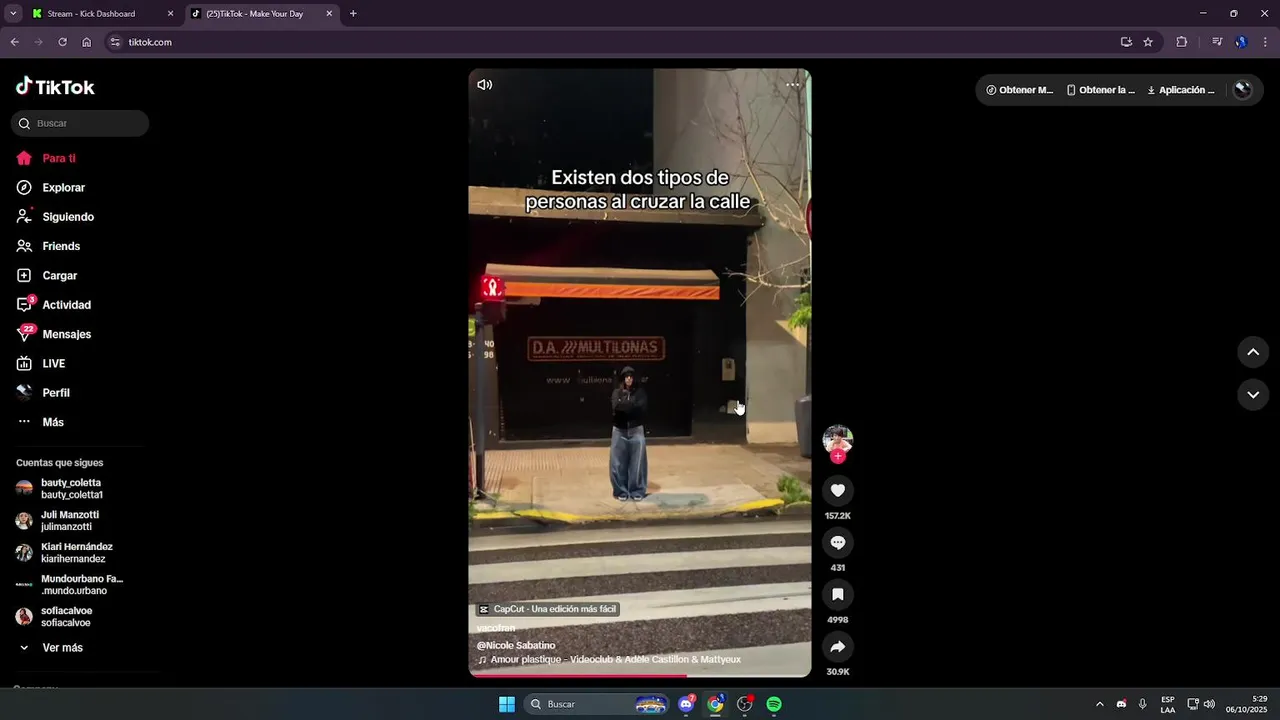Open a new browser tab

(353, 14)
